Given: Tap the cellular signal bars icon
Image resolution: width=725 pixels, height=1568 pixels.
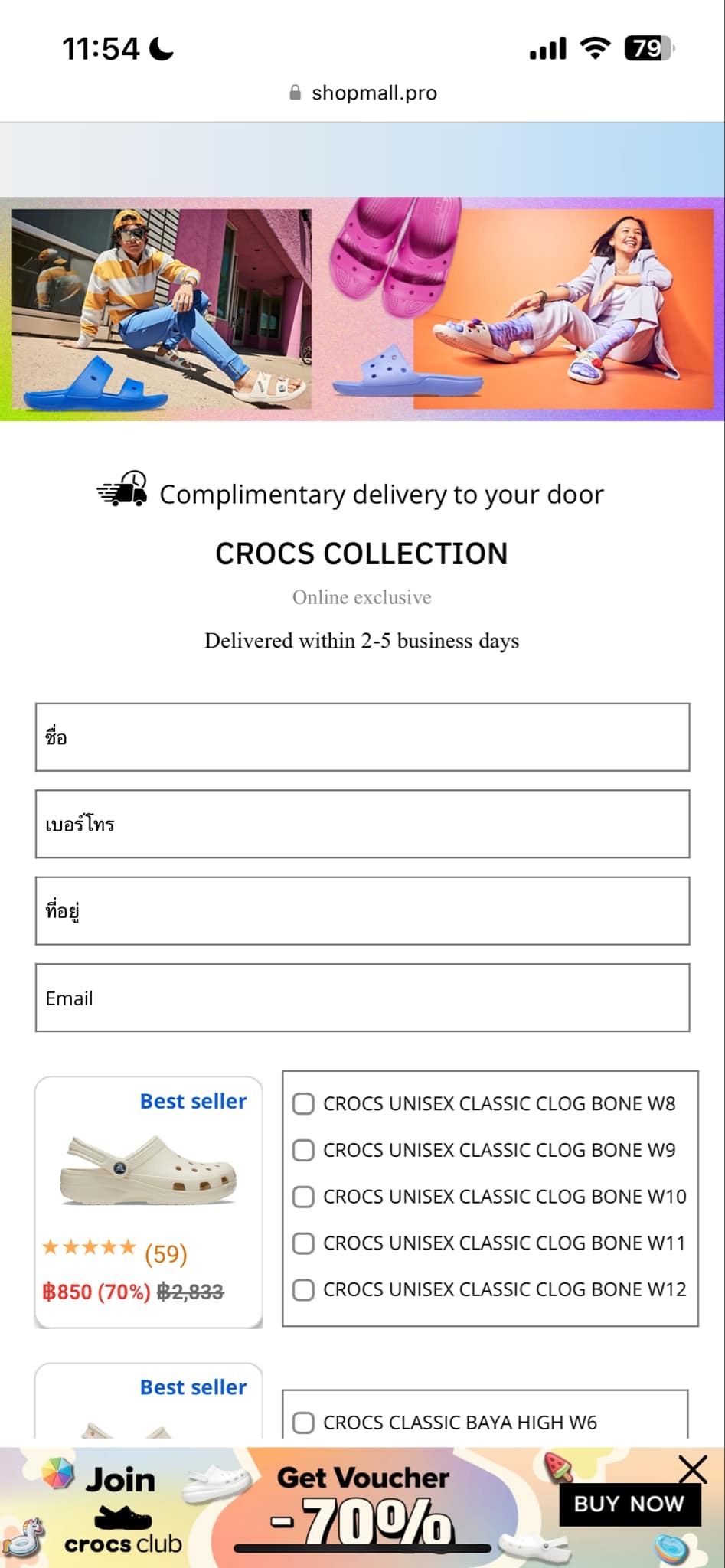Looking at the screenshot, I should 547,49.
